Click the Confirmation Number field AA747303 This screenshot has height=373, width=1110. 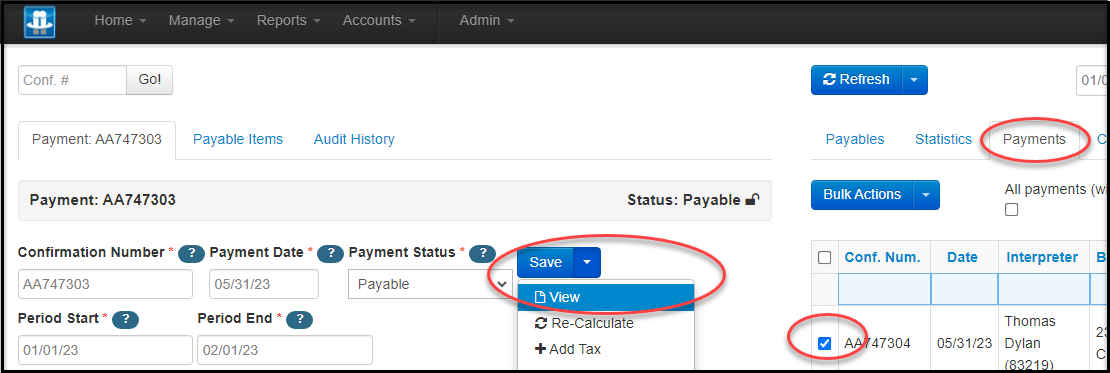tap(105, 284)
